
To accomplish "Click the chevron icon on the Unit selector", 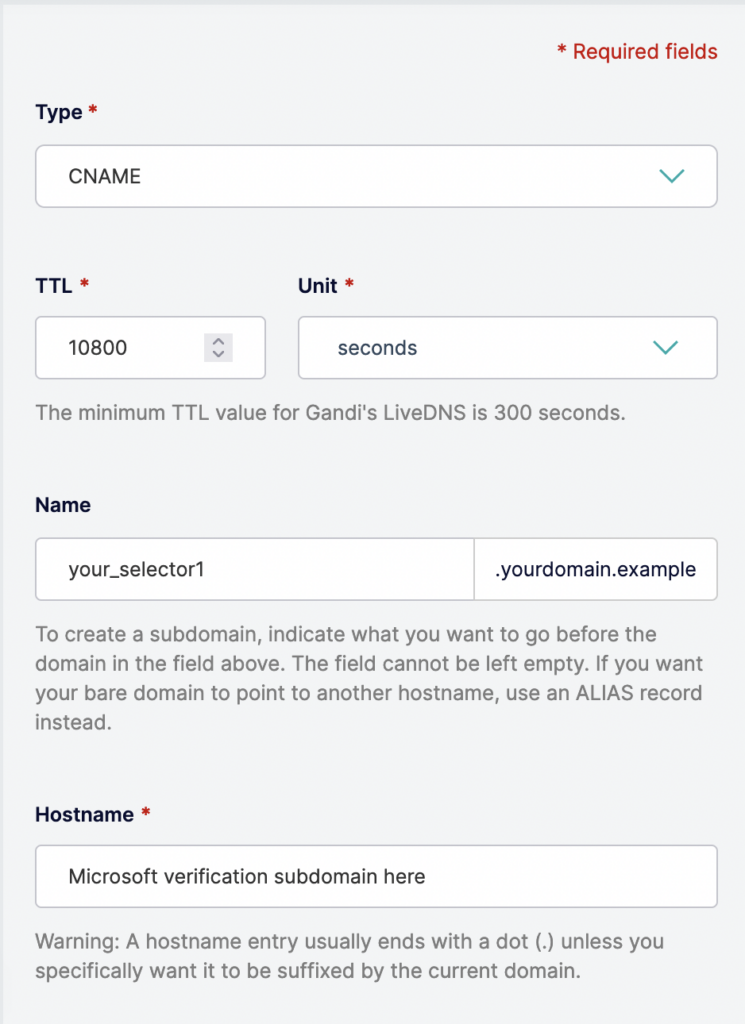I will tap(664, 348).
